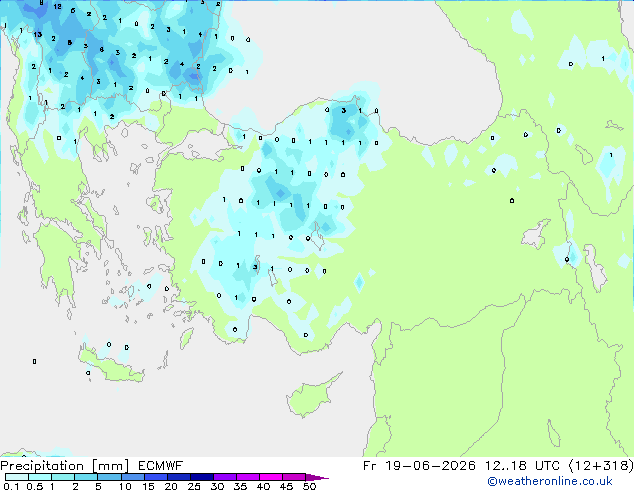Click the '[mm]' unit label

(111, 466)
